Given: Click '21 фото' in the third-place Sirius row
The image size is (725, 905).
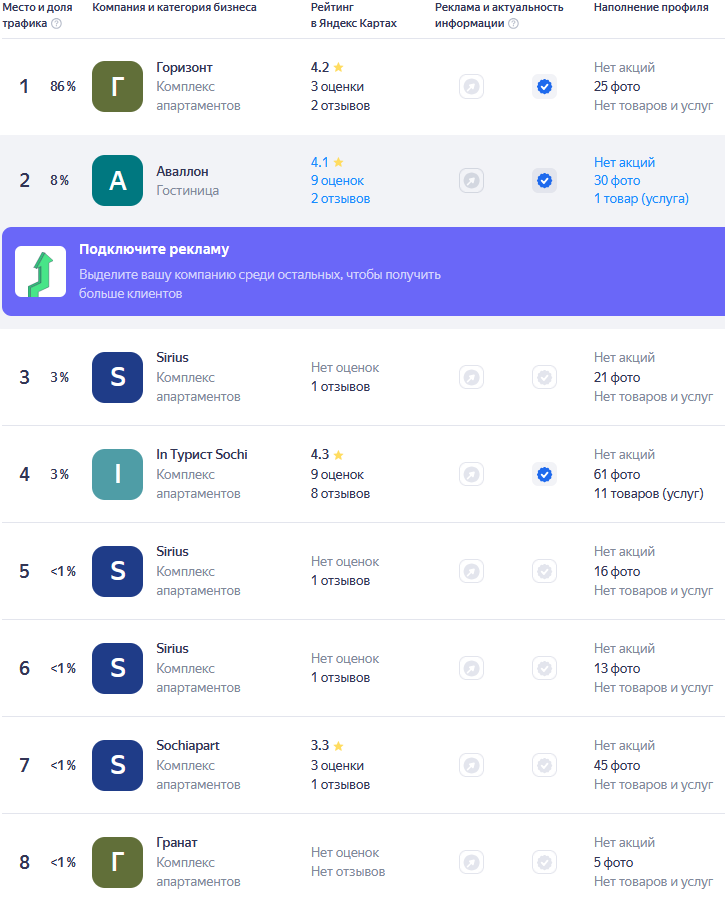Looking at the screenshot, I should (x=617, y=377).
